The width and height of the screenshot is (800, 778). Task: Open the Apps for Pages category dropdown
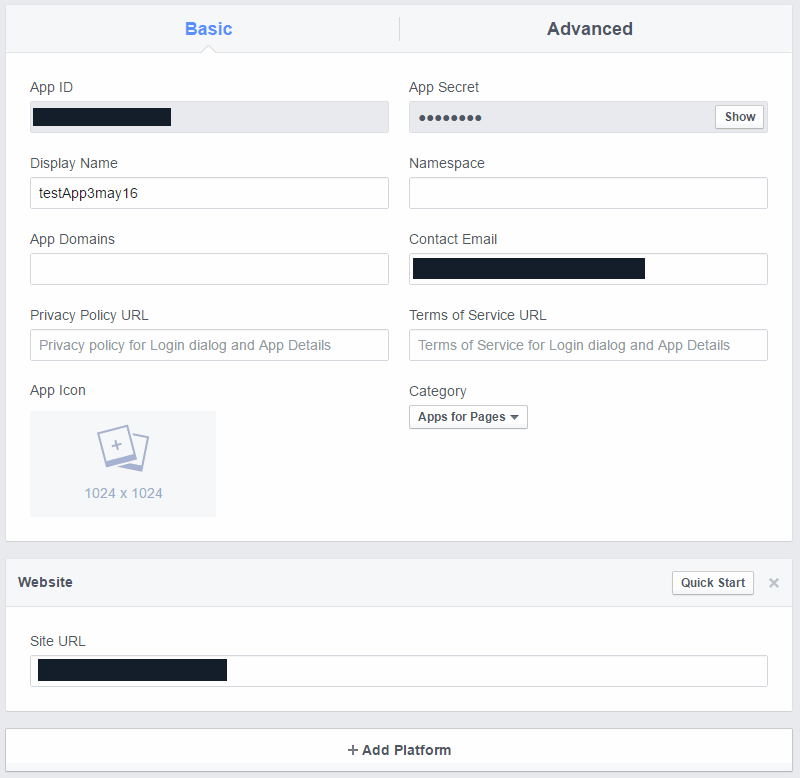tap(468, 417)
